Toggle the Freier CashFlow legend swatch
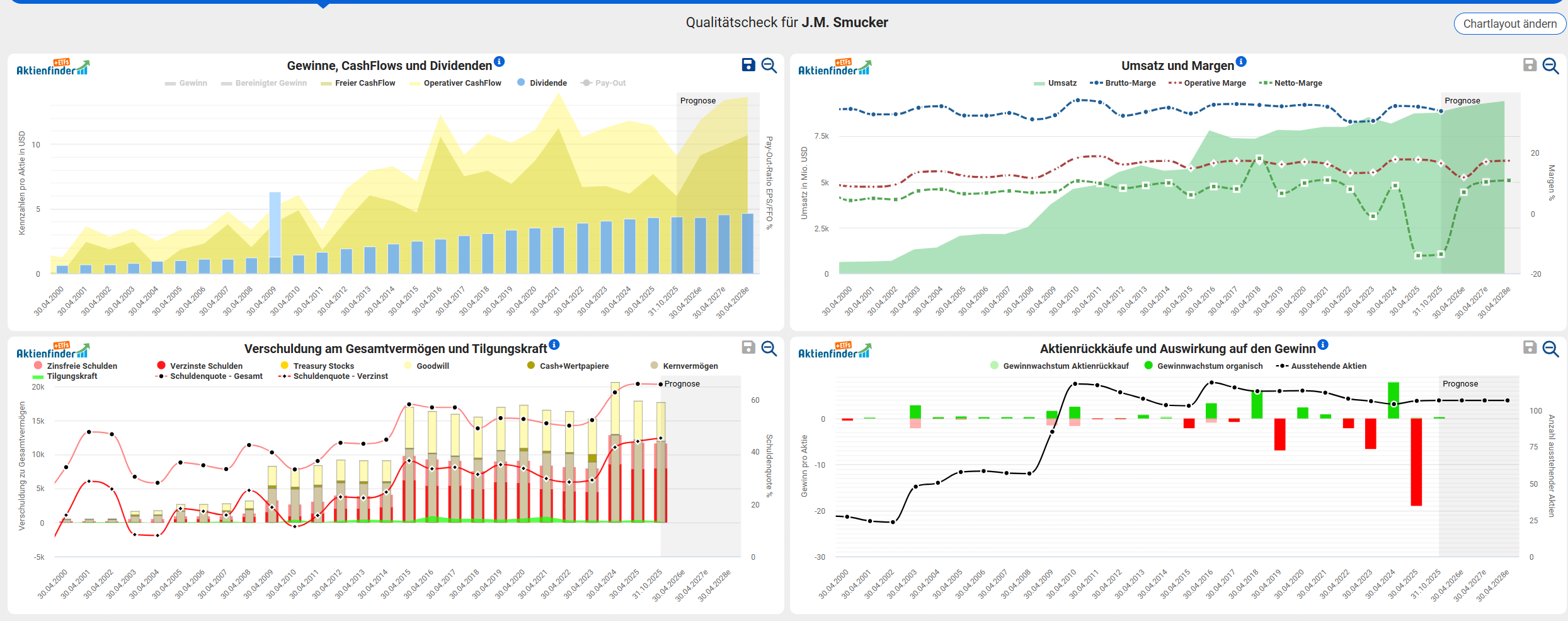Image resolution: width=1568 pixels, height=621 pixels. pos(326,83)
